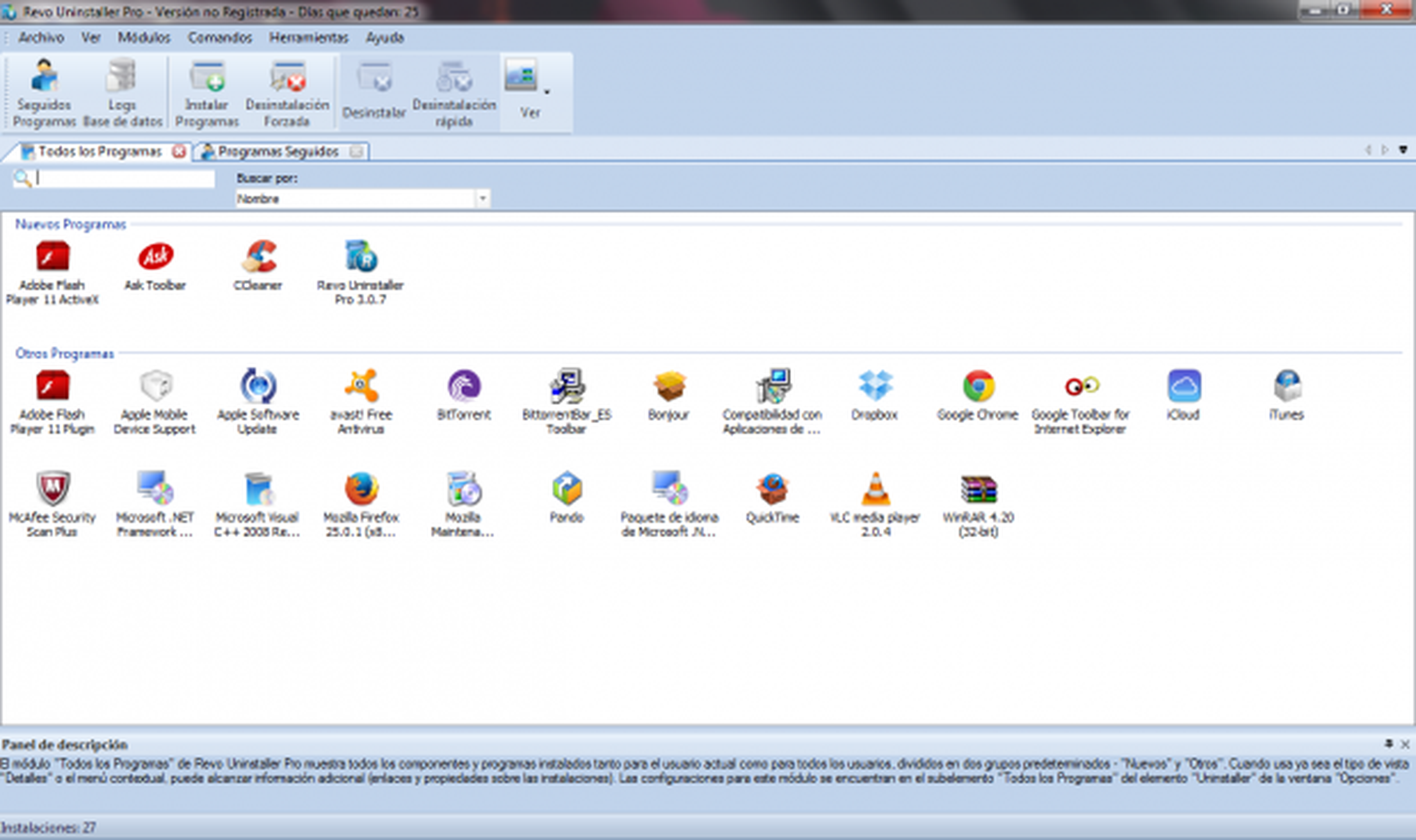Viewport: 1416px width, 840px height.
Task: Open Logs Base de datos
Action: coord(122,93)
